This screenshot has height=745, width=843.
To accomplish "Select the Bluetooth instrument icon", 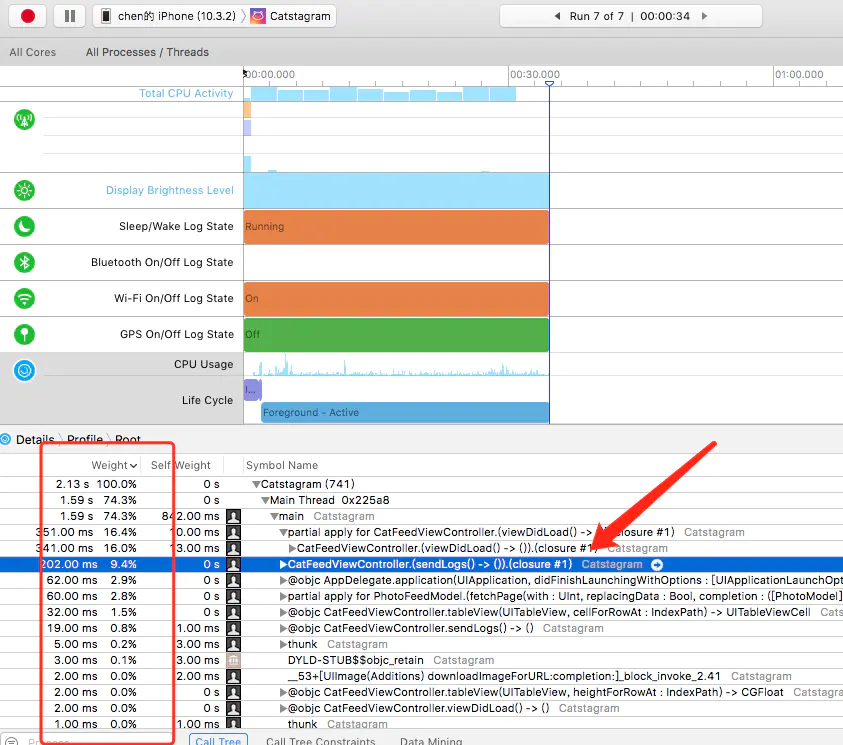I will click(x=24, y=262).
